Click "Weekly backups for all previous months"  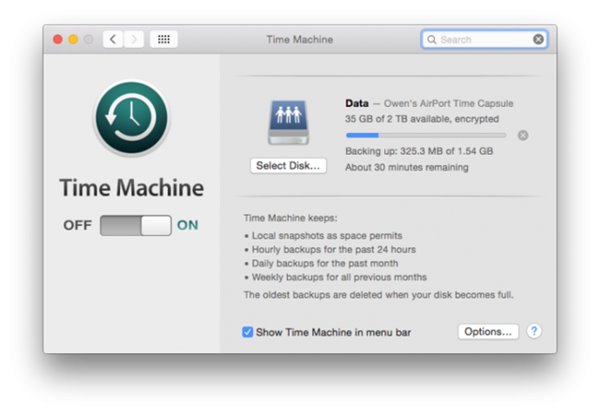339,277
